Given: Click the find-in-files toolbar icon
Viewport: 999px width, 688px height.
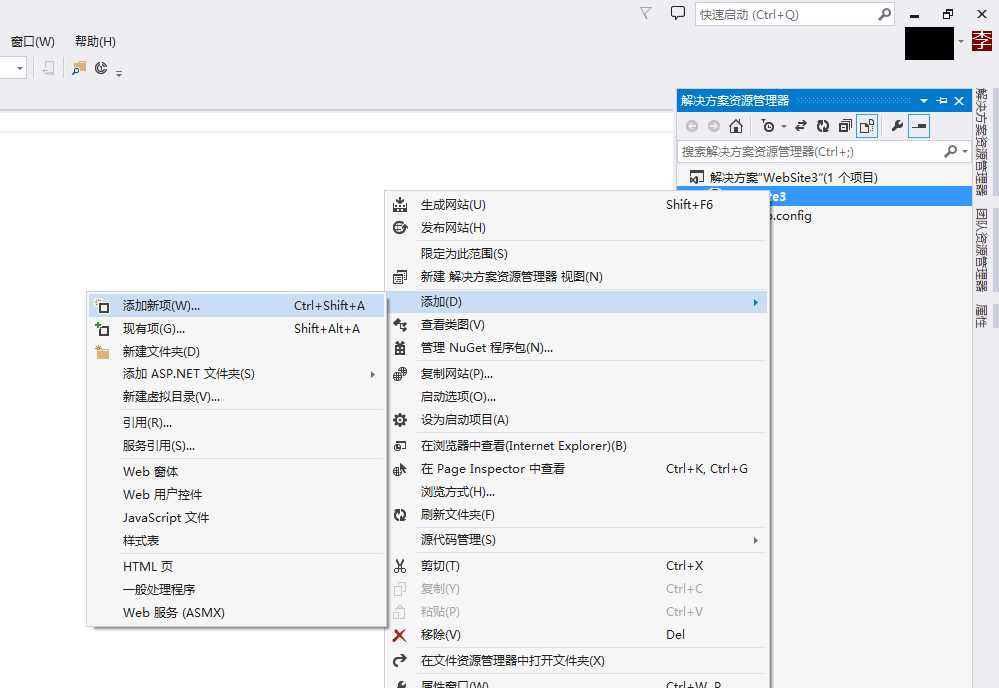Looking at the screenshot, I should click(x=79, y=68).
